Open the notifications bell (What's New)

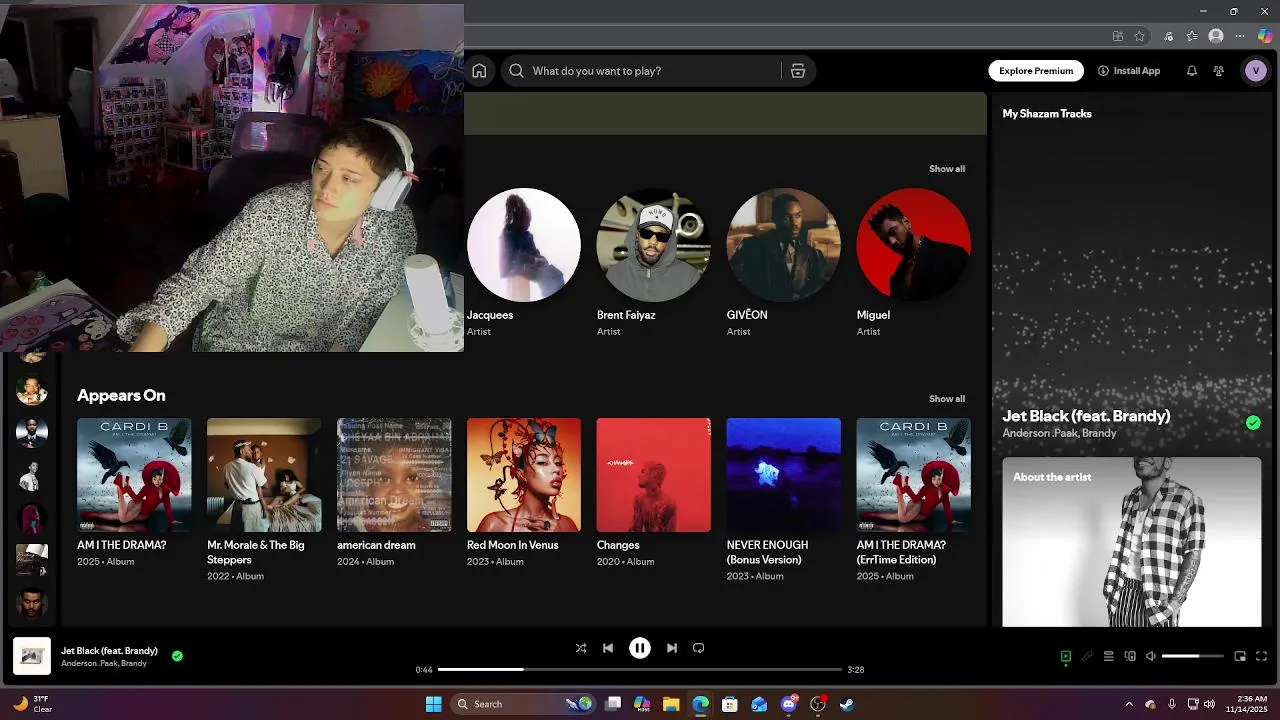(1191, 71)
